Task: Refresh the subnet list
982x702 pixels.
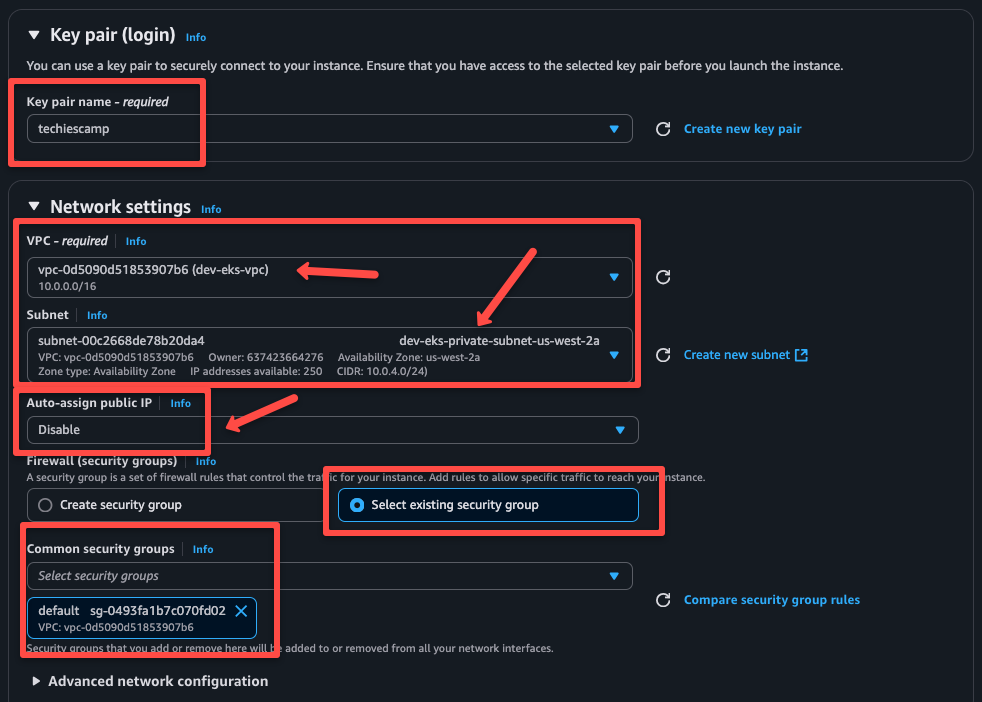Action: point(663,354)
